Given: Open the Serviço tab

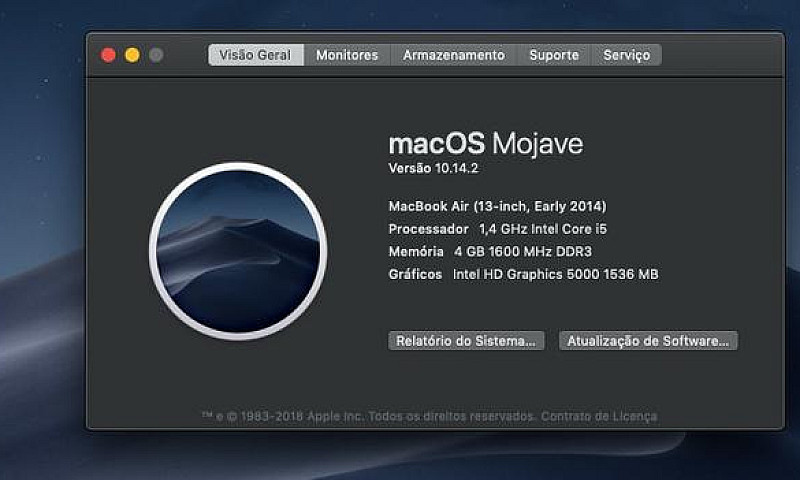Looking at the screenshot, I should (627, 55).
